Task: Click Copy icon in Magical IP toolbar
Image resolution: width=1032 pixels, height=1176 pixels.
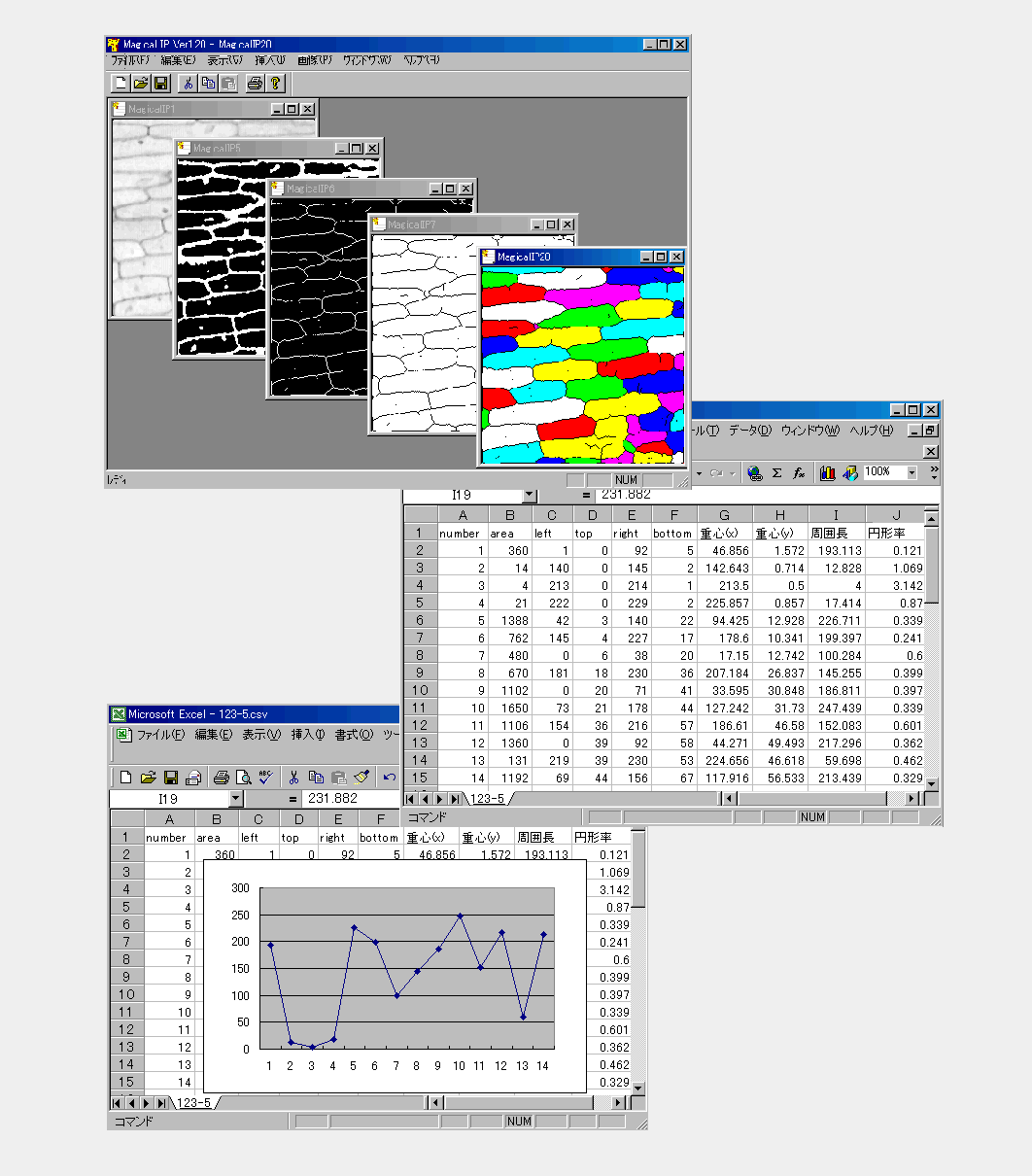Action: [208, 84]
